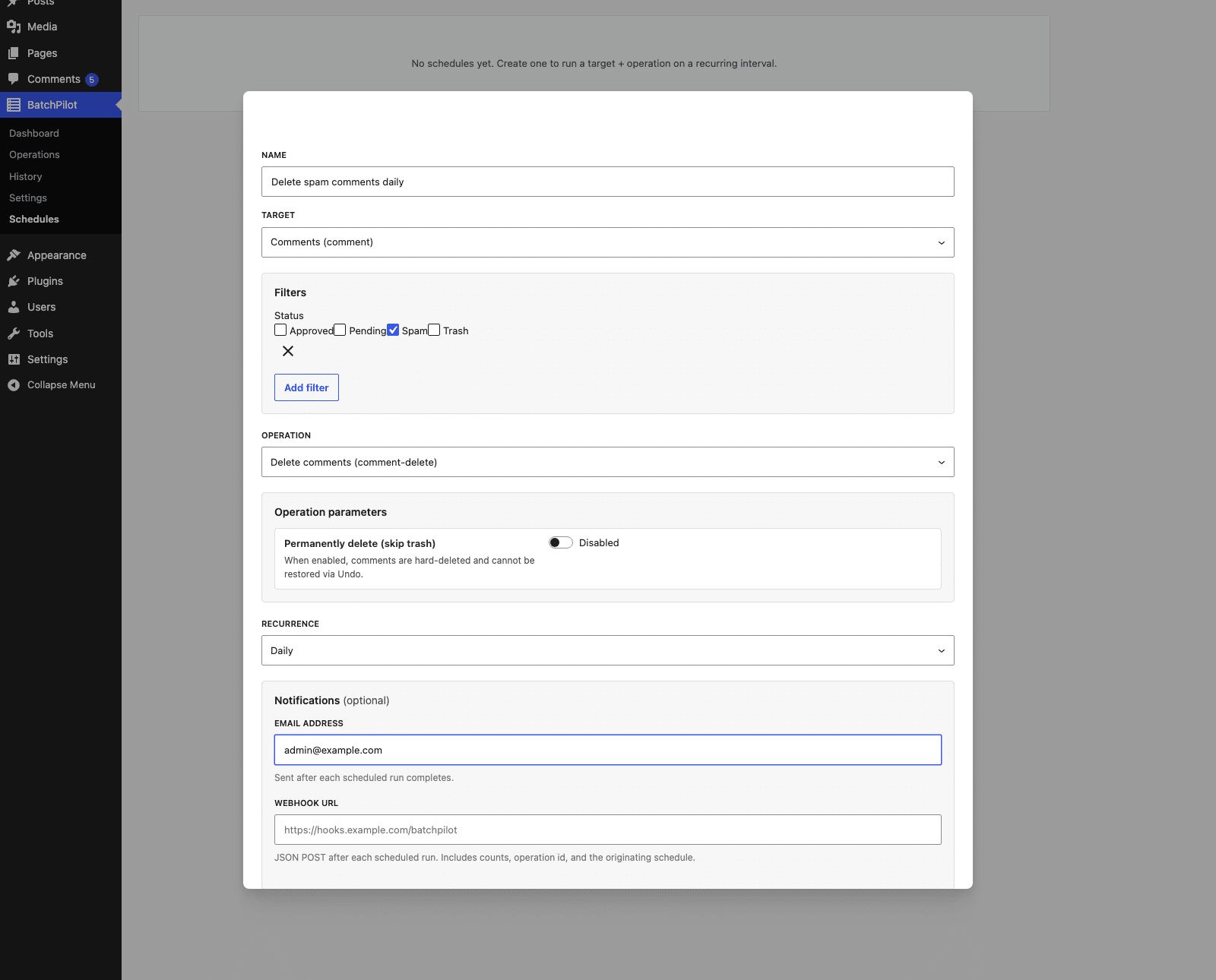
Task: Open the Pages menu link
Action: coord(43,53)
